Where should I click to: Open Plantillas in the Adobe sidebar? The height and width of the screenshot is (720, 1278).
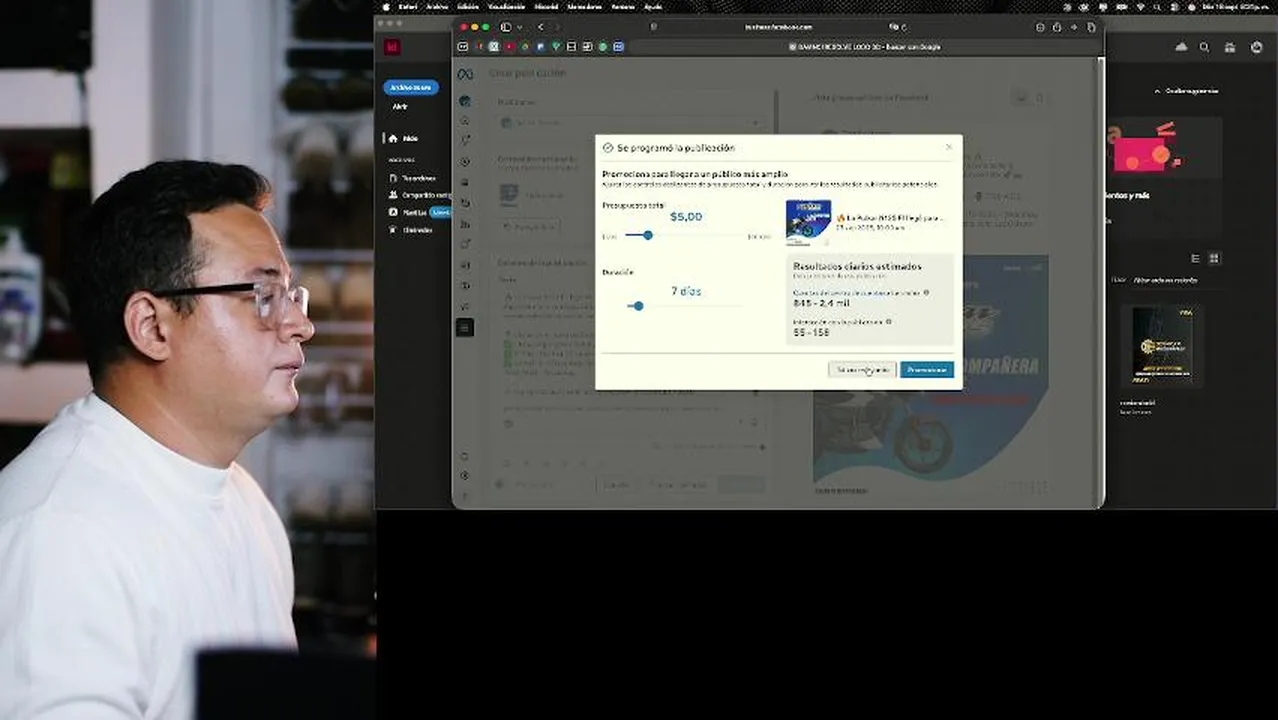click(408, 212)
